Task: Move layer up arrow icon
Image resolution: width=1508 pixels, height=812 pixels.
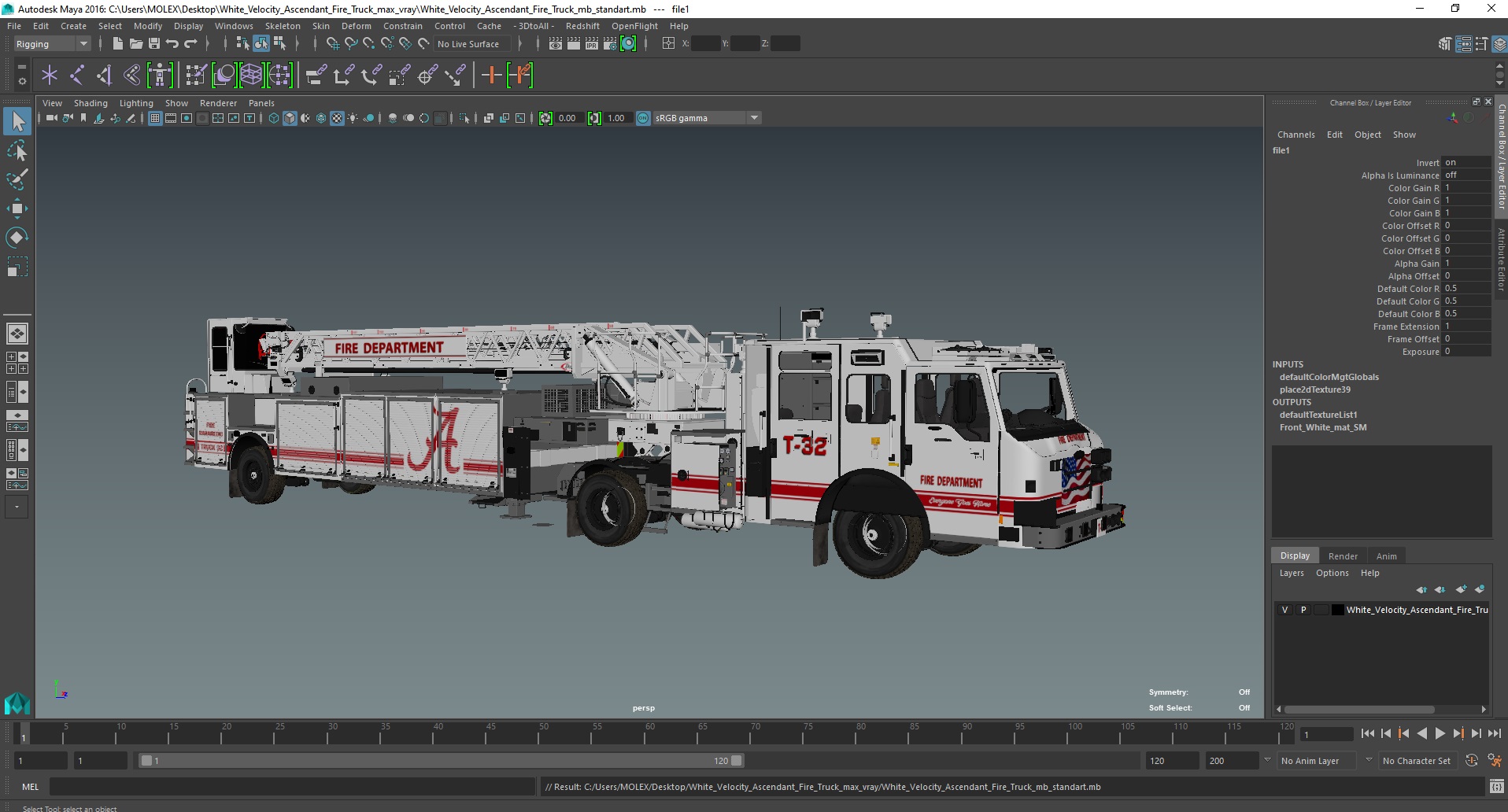Action: (1421, 589)
